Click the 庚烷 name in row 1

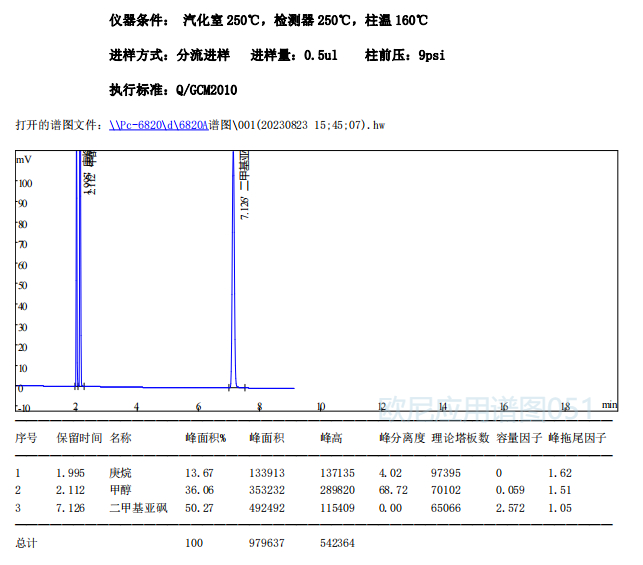tap(120, 472)
